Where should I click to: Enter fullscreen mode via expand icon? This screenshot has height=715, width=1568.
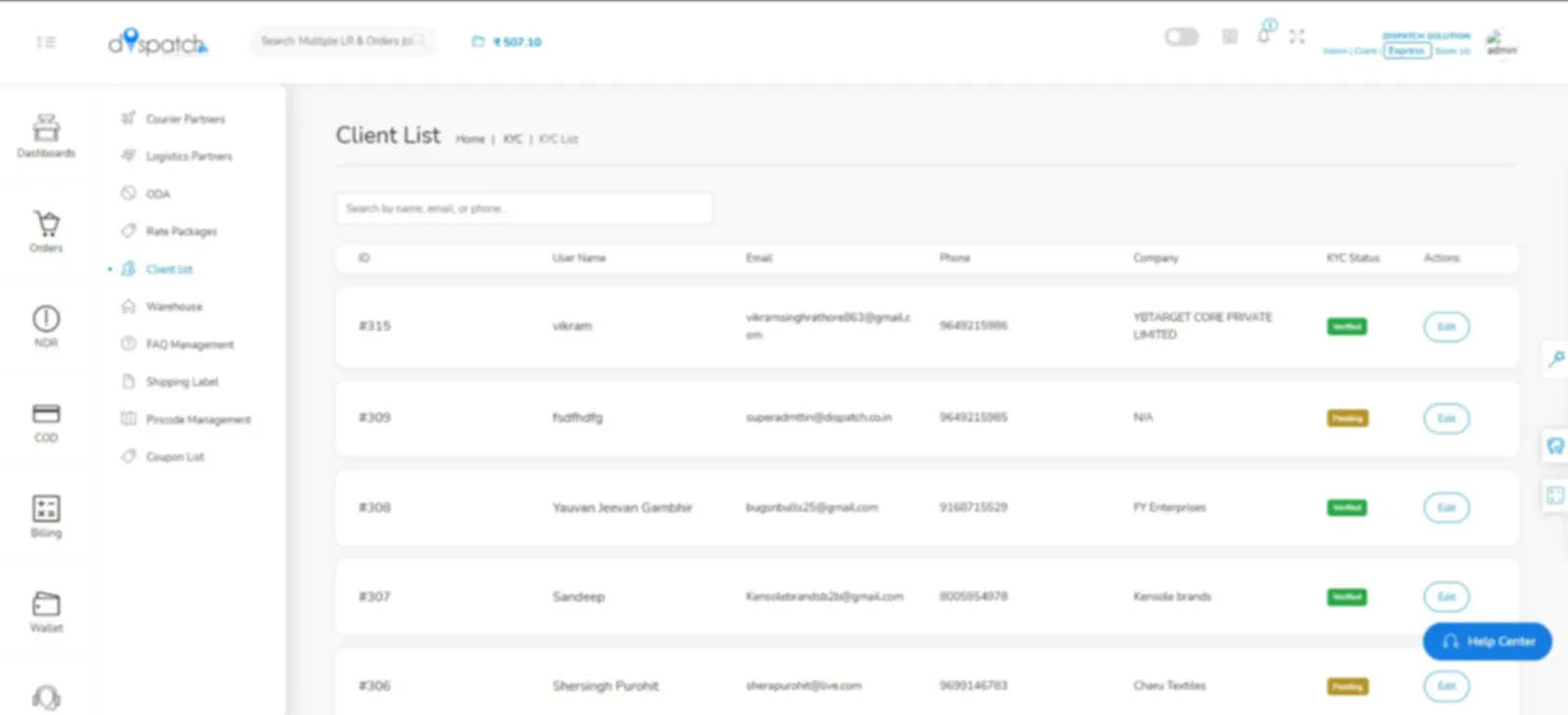[x=1297, y=37]
